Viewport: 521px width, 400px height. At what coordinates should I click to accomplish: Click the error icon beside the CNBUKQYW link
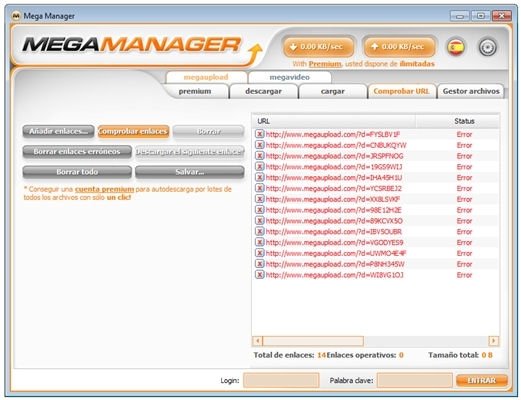click(x=259, y=145)
